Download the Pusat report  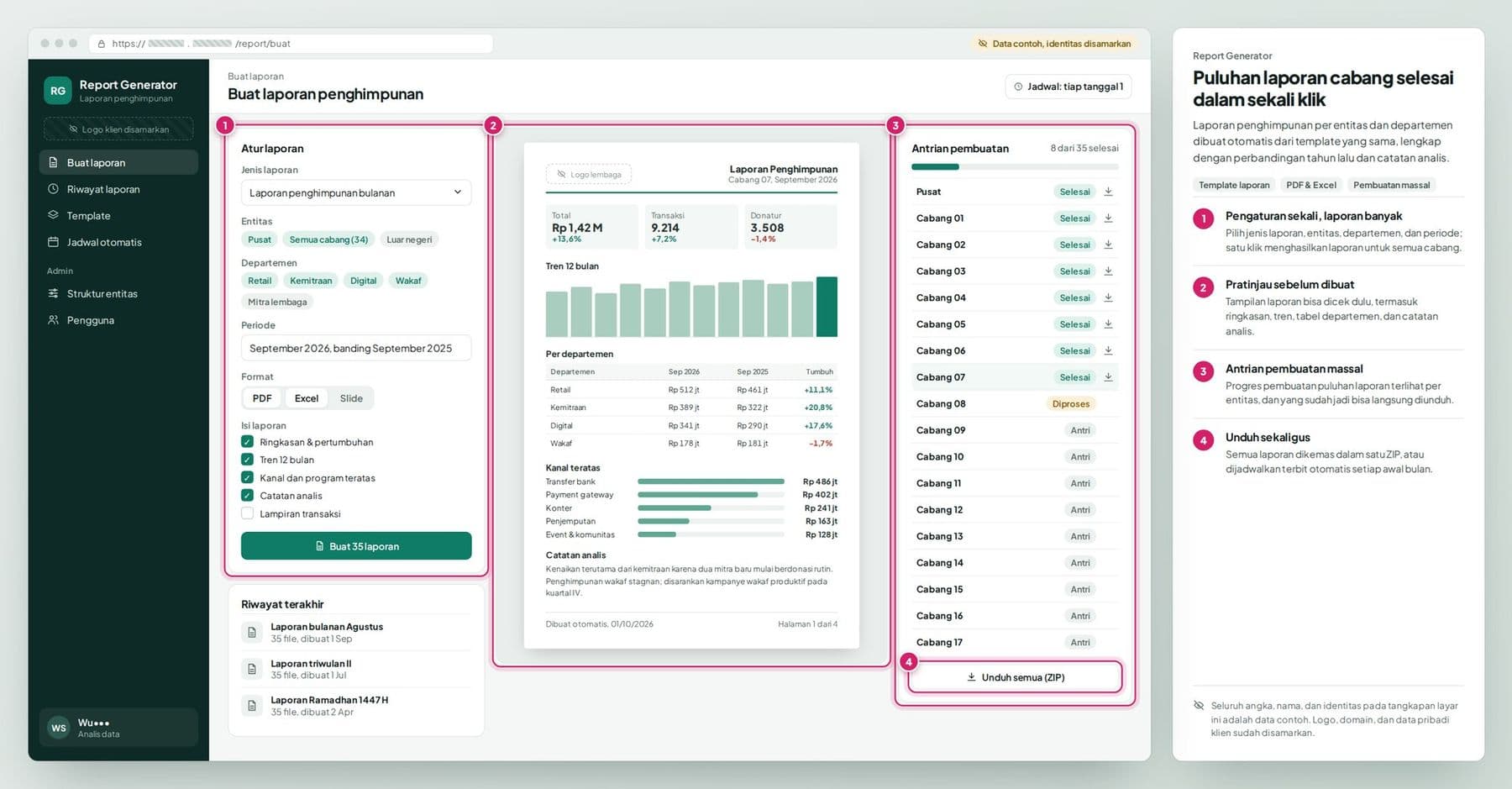pos(1108,192)
